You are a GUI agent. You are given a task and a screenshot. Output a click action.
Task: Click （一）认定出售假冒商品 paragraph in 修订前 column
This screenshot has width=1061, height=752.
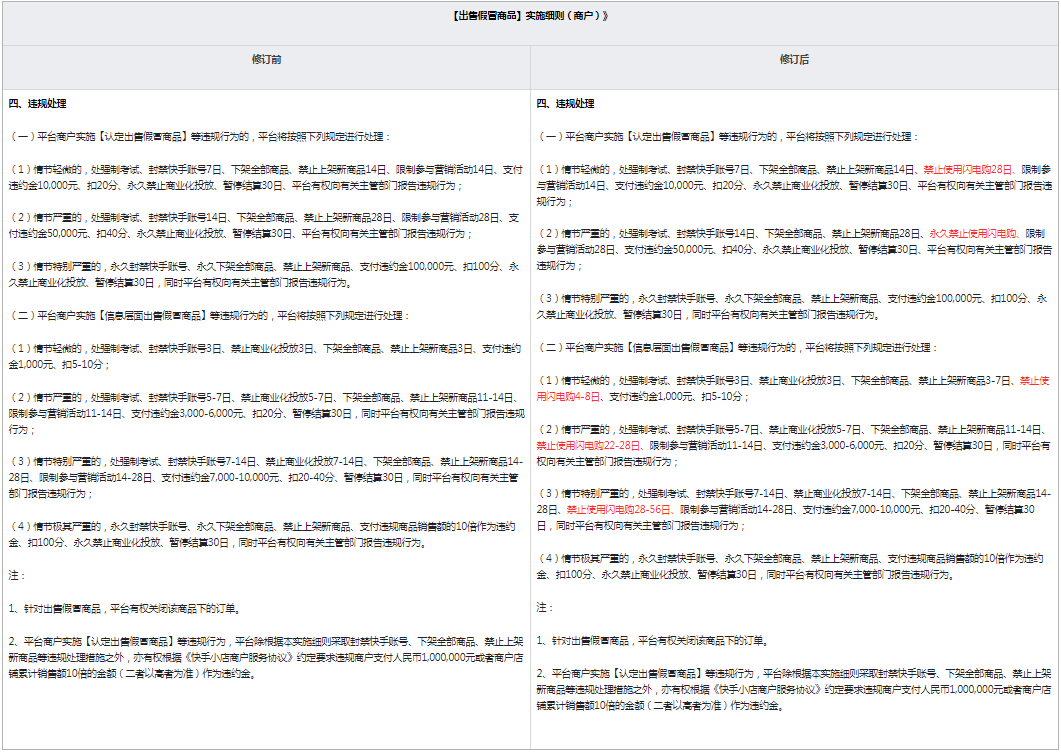[200, 136]
